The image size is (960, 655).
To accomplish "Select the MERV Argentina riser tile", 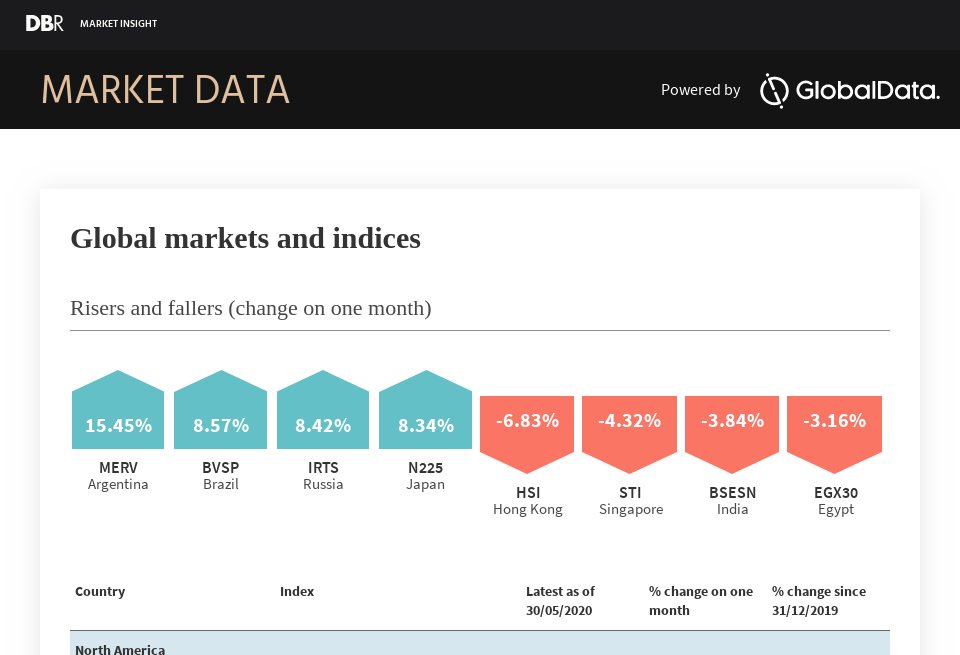I will pyautogui.click(x=118, y=420).
